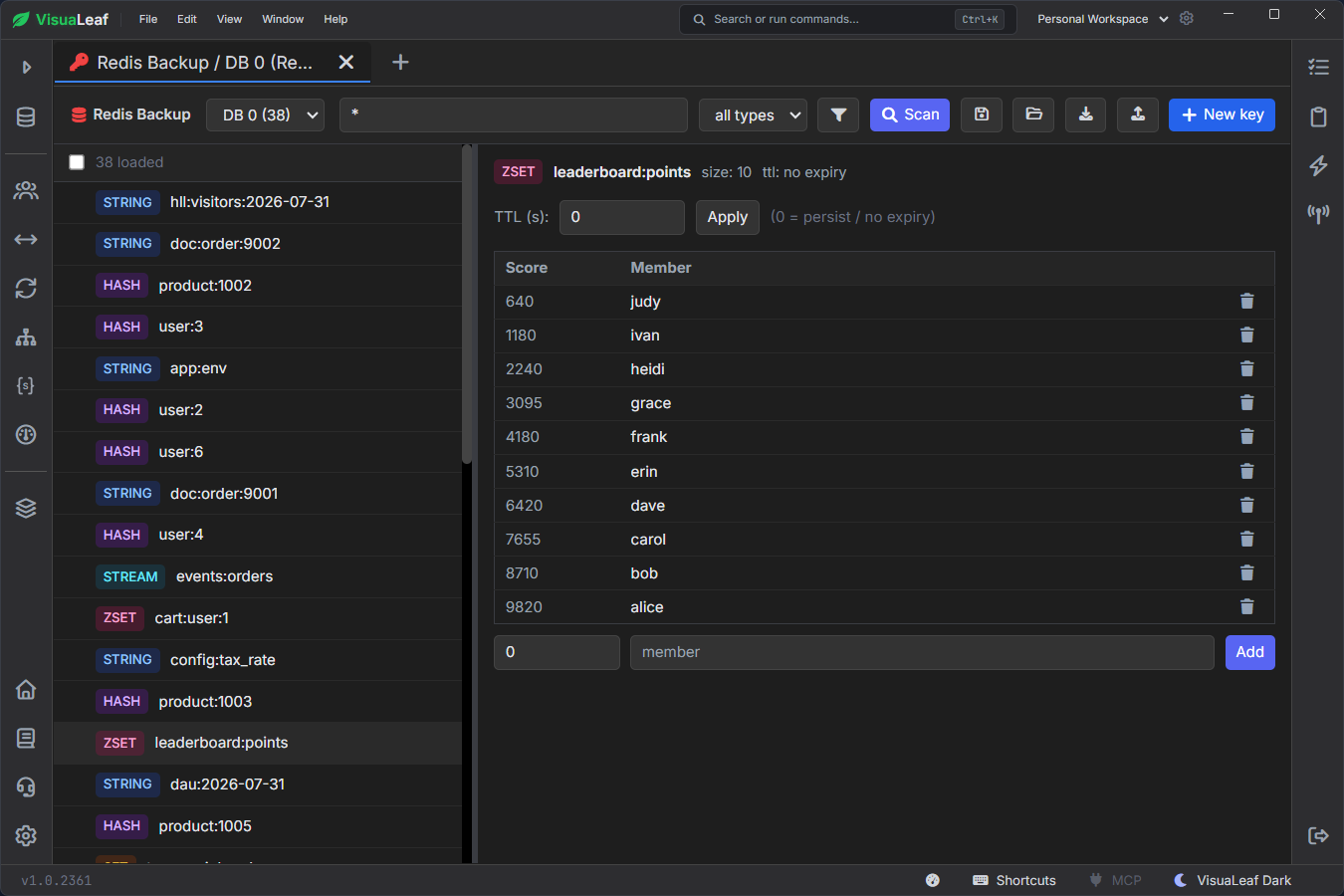Open the hierarchy diagram sidebar icon
Screen dimensions: 1344x896
[x=26, y=336]
